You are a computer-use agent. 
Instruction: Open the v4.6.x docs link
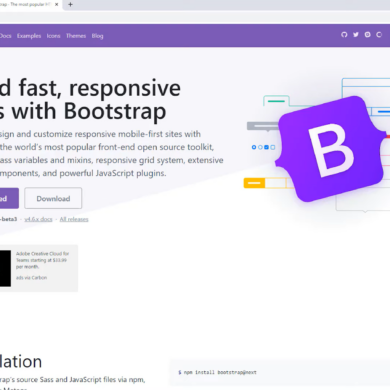[x=38, y=219]
